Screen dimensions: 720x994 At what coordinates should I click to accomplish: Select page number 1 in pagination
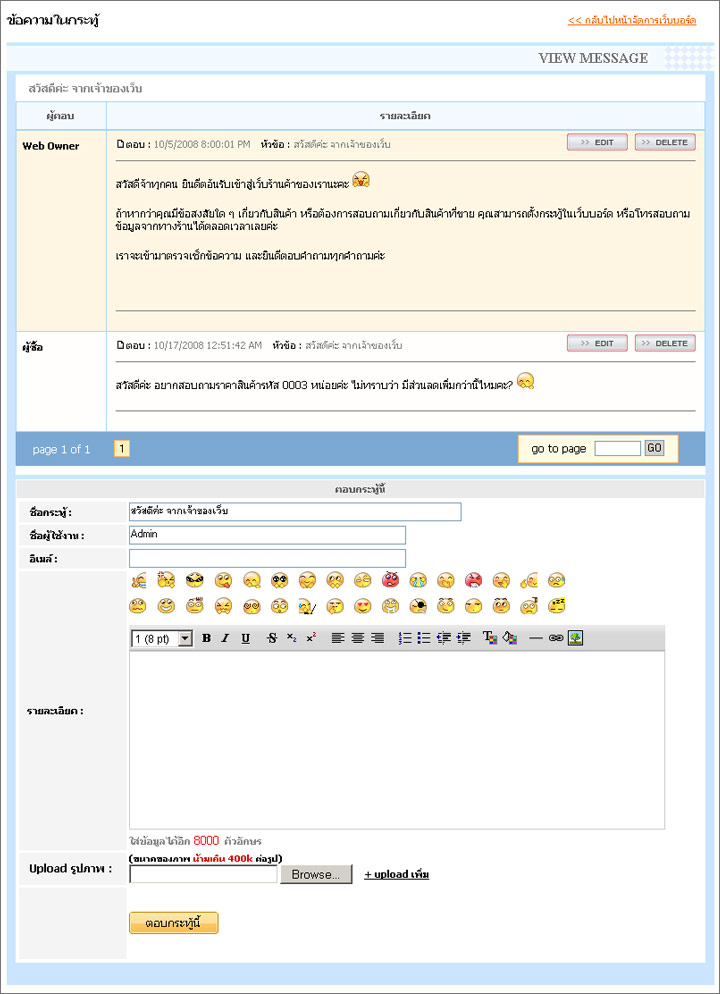point(122,449)
